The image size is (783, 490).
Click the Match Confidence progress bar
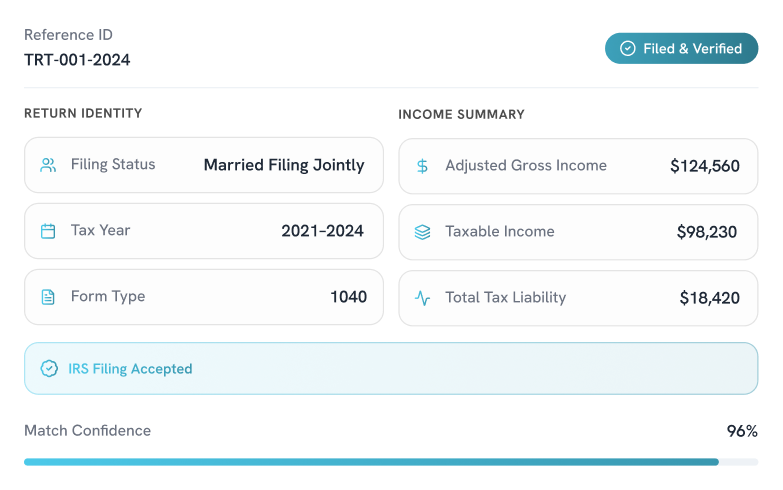(391, 462)
